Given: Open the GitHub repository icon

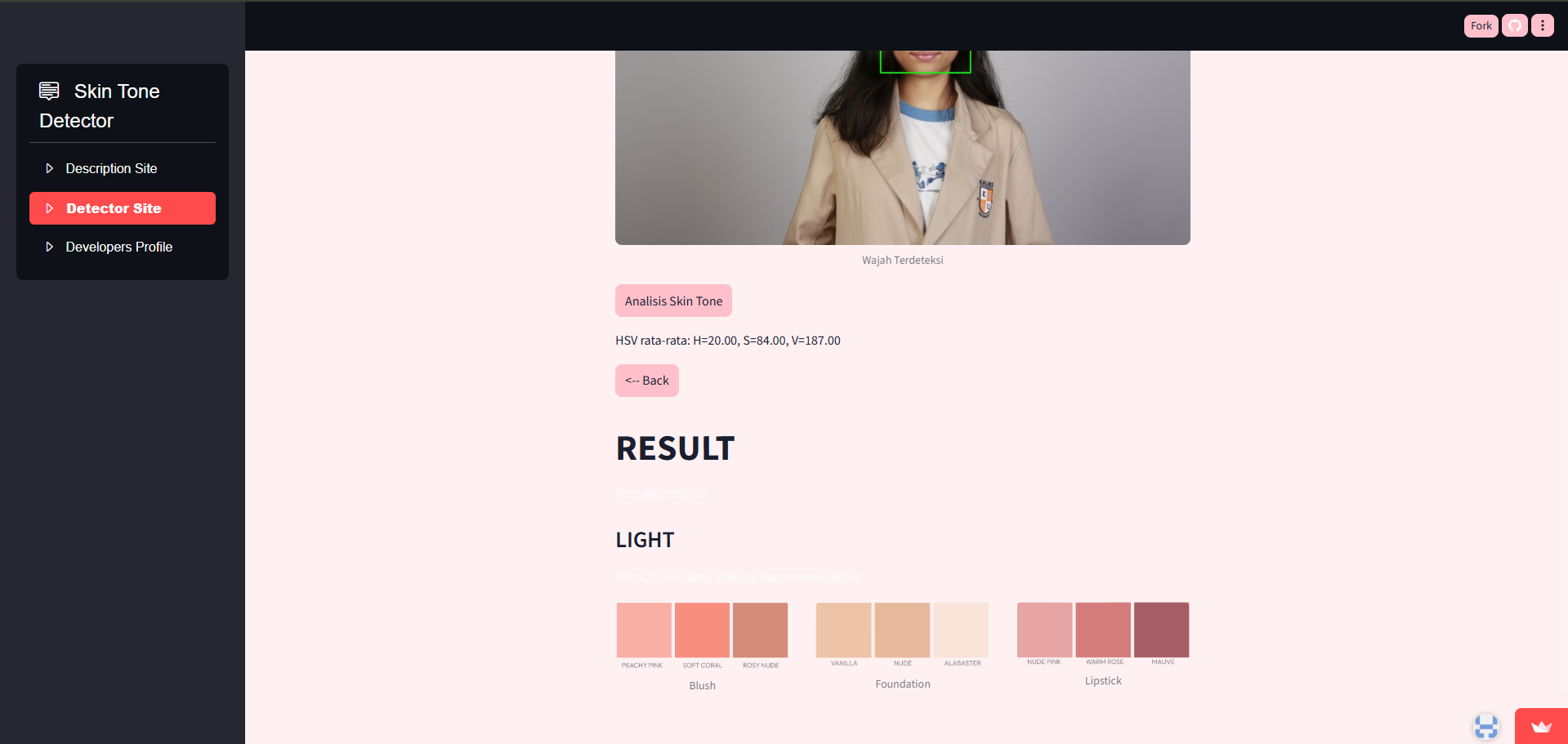Looking at the screenshot, I should coord(1514,26).
